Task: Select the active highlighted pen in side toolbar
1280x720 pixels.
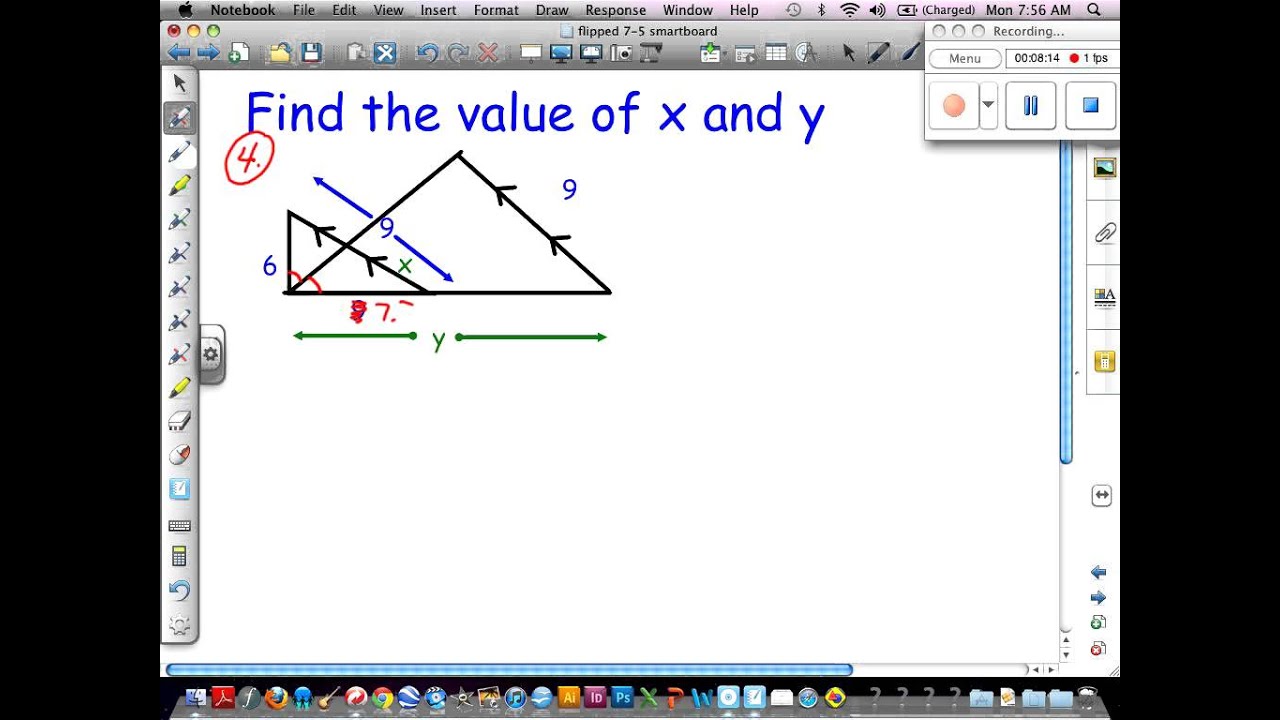Action: click(180, 118)
